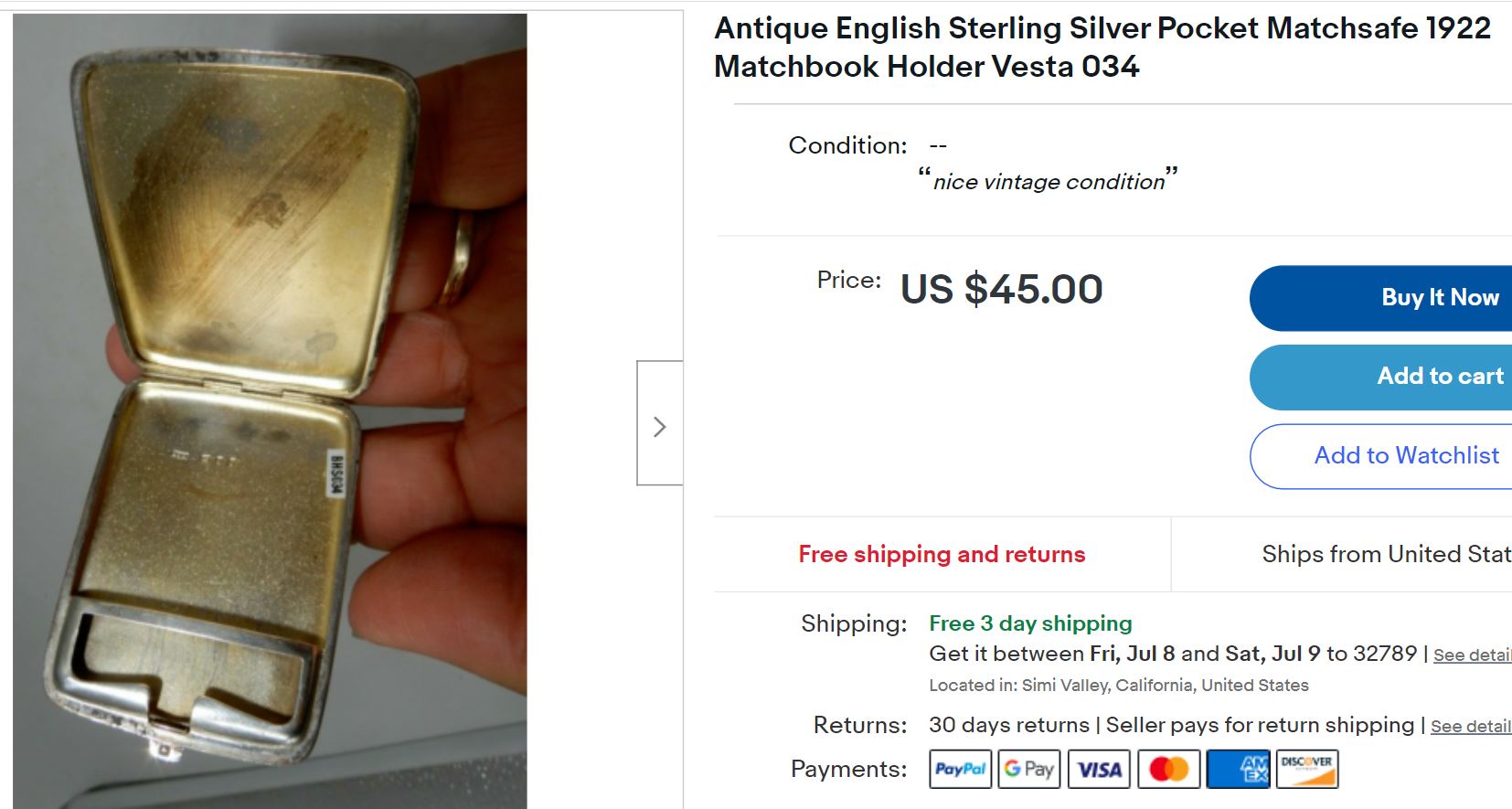Screen dimensions: 1512x809
Task: Click Free shipping and returns label
Action: 942,554
